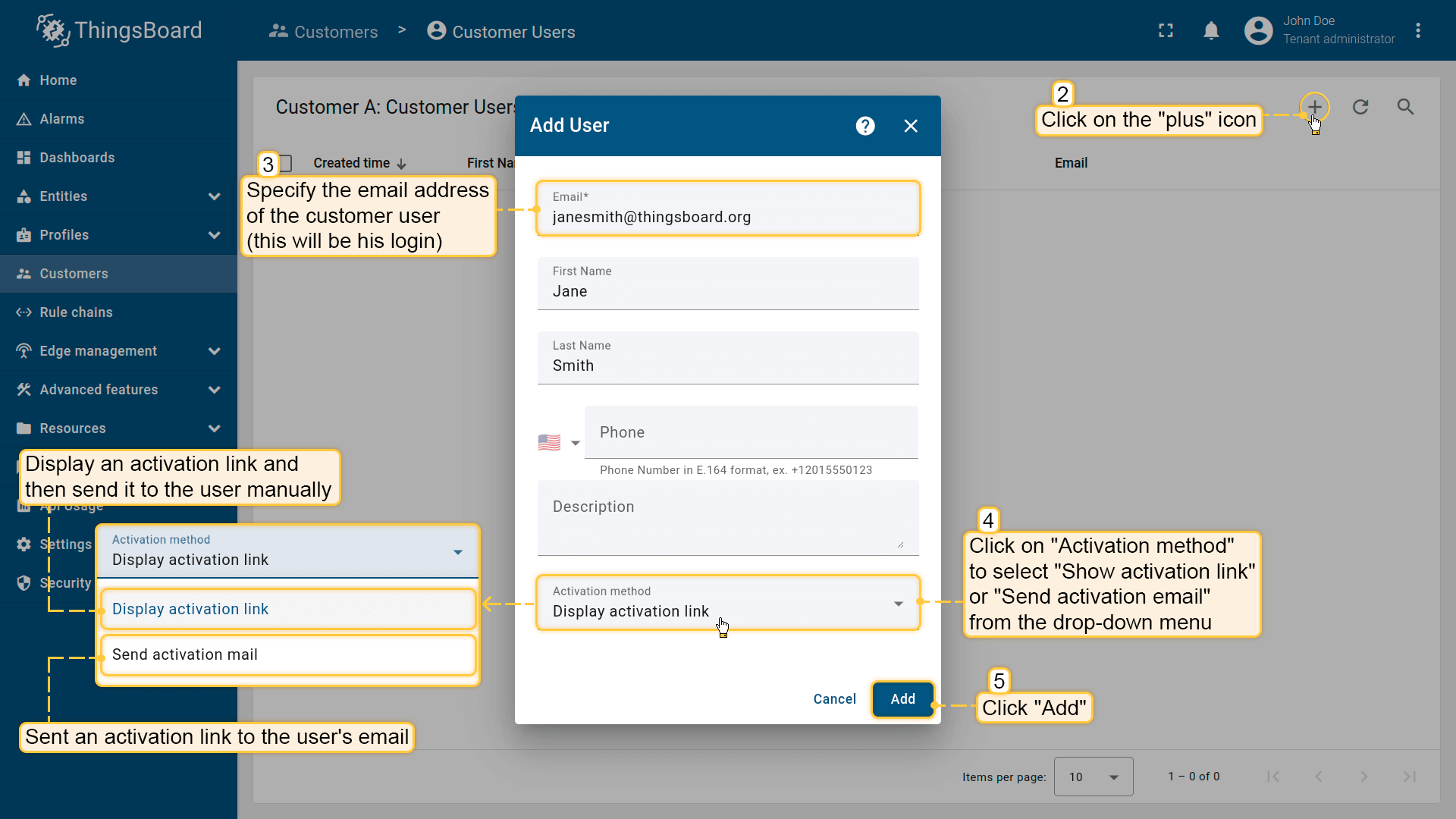Change items per page dropdown
Screen dimensions: 1456x819
tap(1093, 777)
